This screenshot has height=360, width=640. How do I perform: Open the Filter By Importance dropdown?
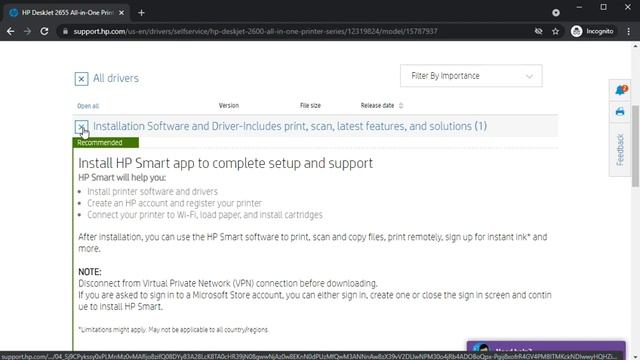pos(471,76)
